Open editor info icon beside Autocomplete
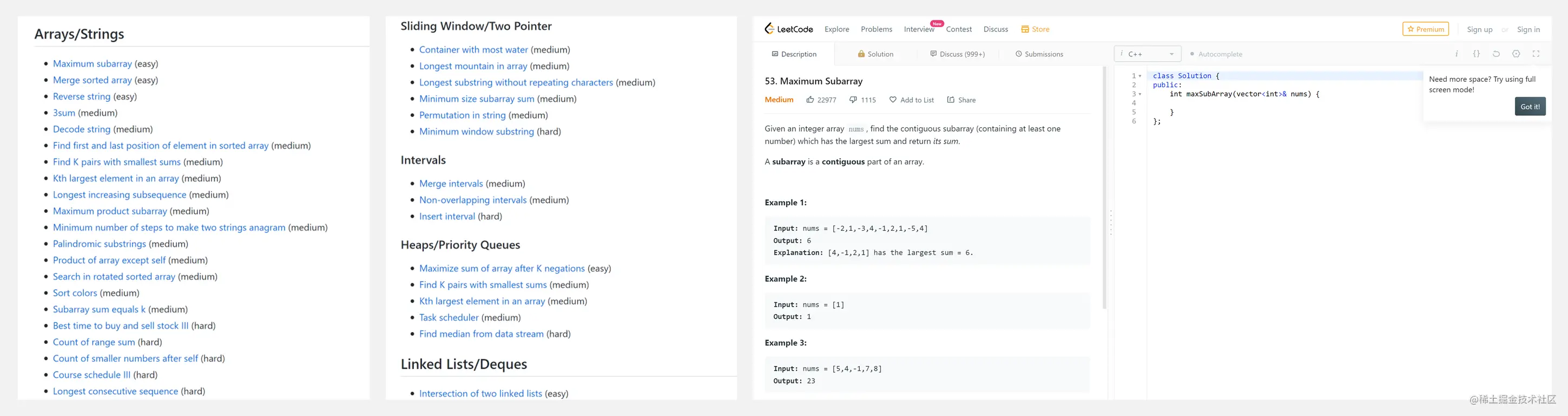 [1457, 54]
